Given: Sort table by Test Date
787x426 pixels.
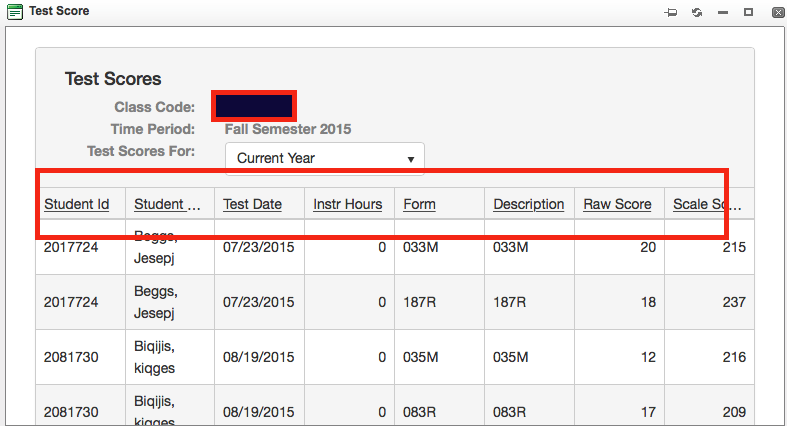Looking at the screenshot, I should pyautogui.click(x=252, y=204).
